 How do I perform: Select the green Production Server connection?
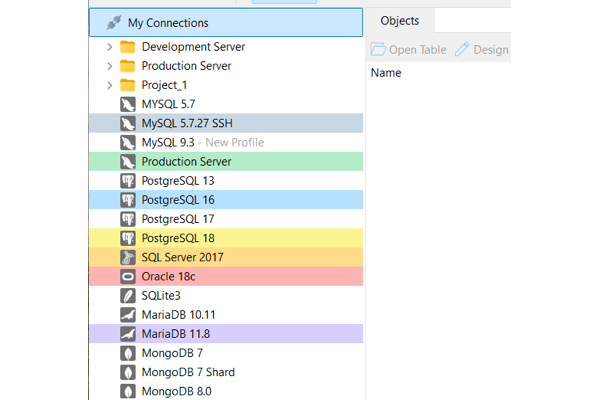coord(226,162)
